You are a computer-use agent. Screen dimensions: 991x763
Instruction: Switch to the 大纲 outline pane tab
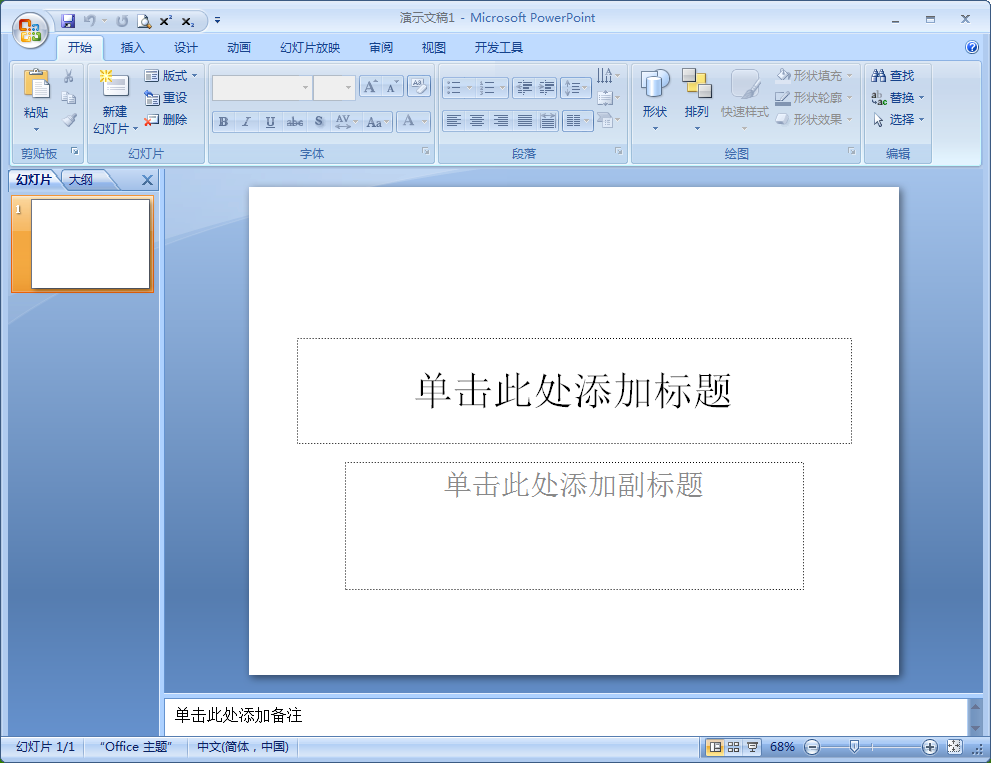(x=80, y=180)
